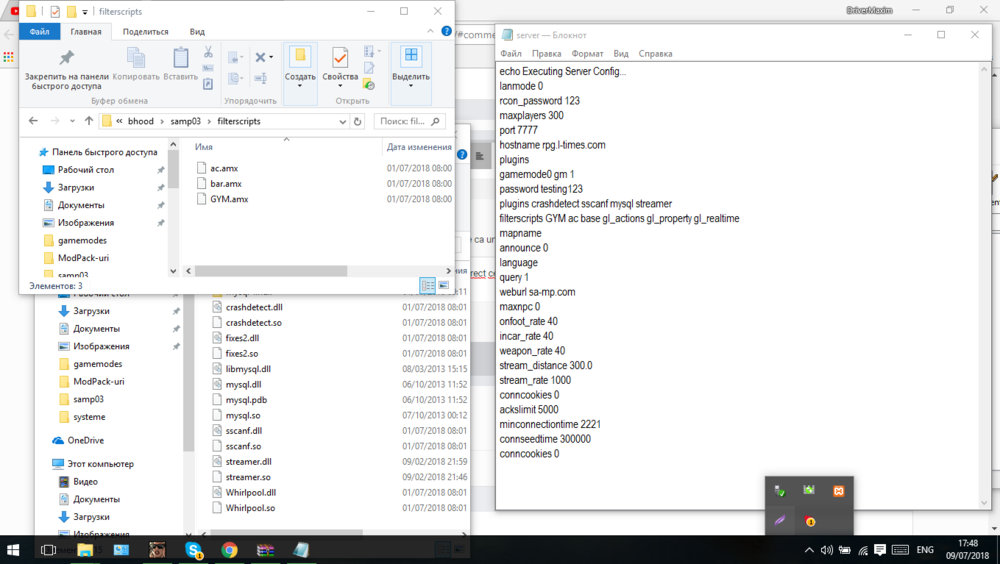Open the Delete button dropdown arrow
This screenshot has width=1000, height=564.
(x=271, y=57)
